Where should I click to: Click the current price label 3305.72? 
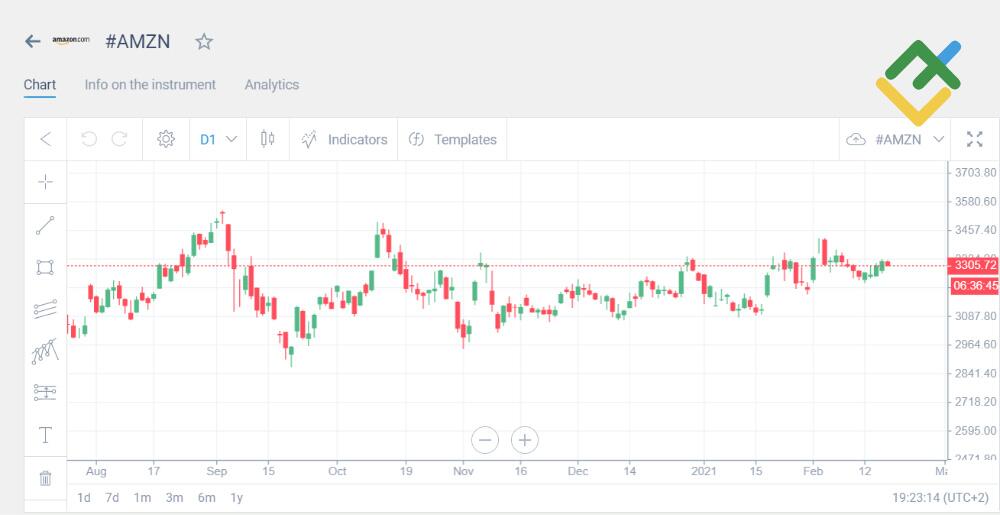point(974,265)
